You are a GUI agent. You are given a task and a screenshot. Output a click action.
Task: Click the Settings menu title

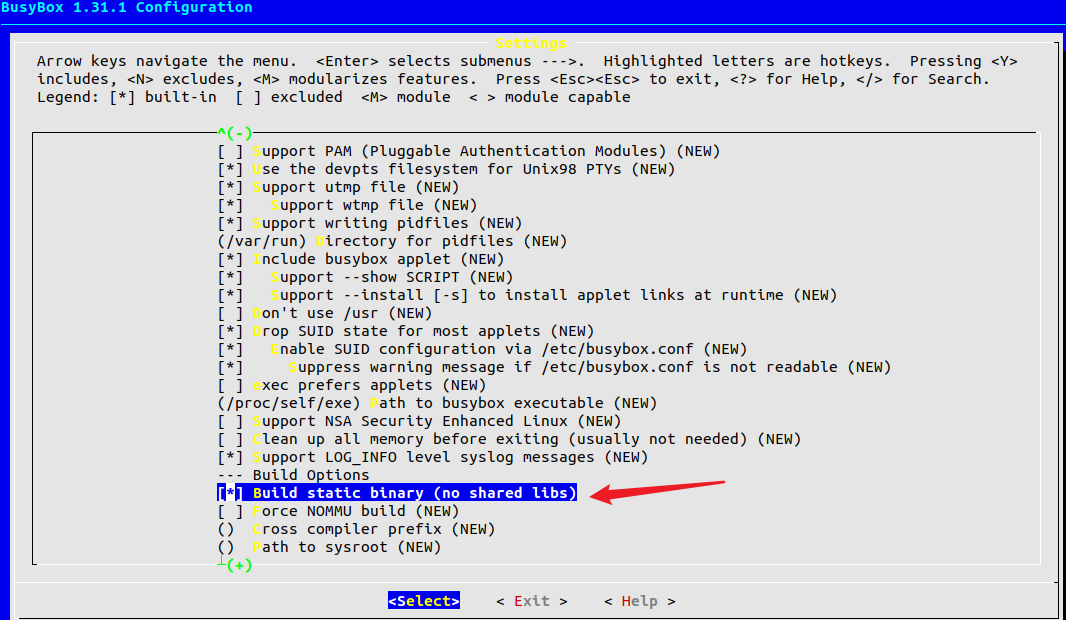(x=531, y=43)
